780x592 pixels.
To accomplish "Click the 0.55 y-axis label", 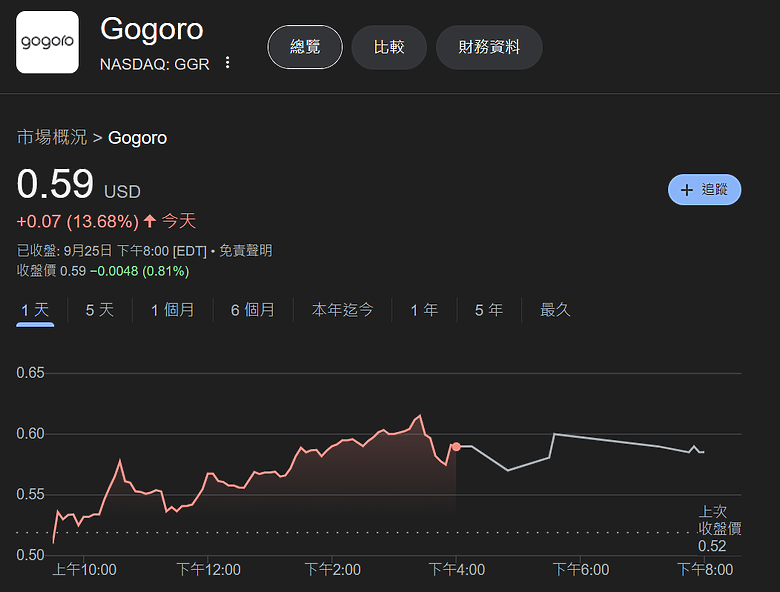I will (30, 494).
